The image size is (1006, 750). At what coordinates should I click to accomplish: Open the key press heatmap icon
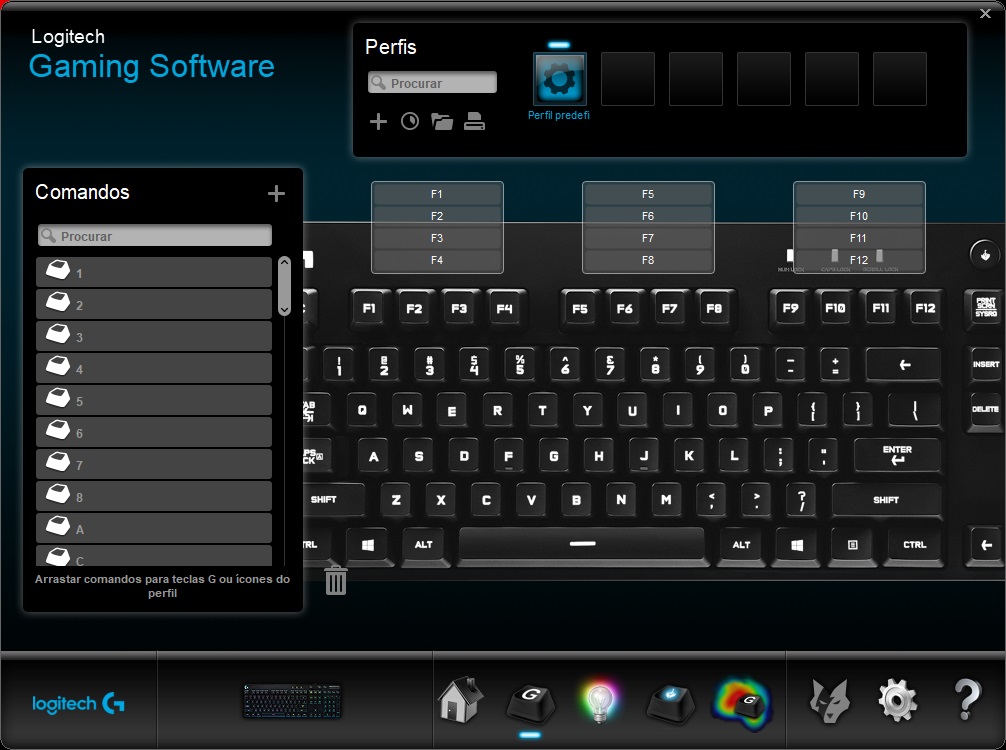[742, 704]
